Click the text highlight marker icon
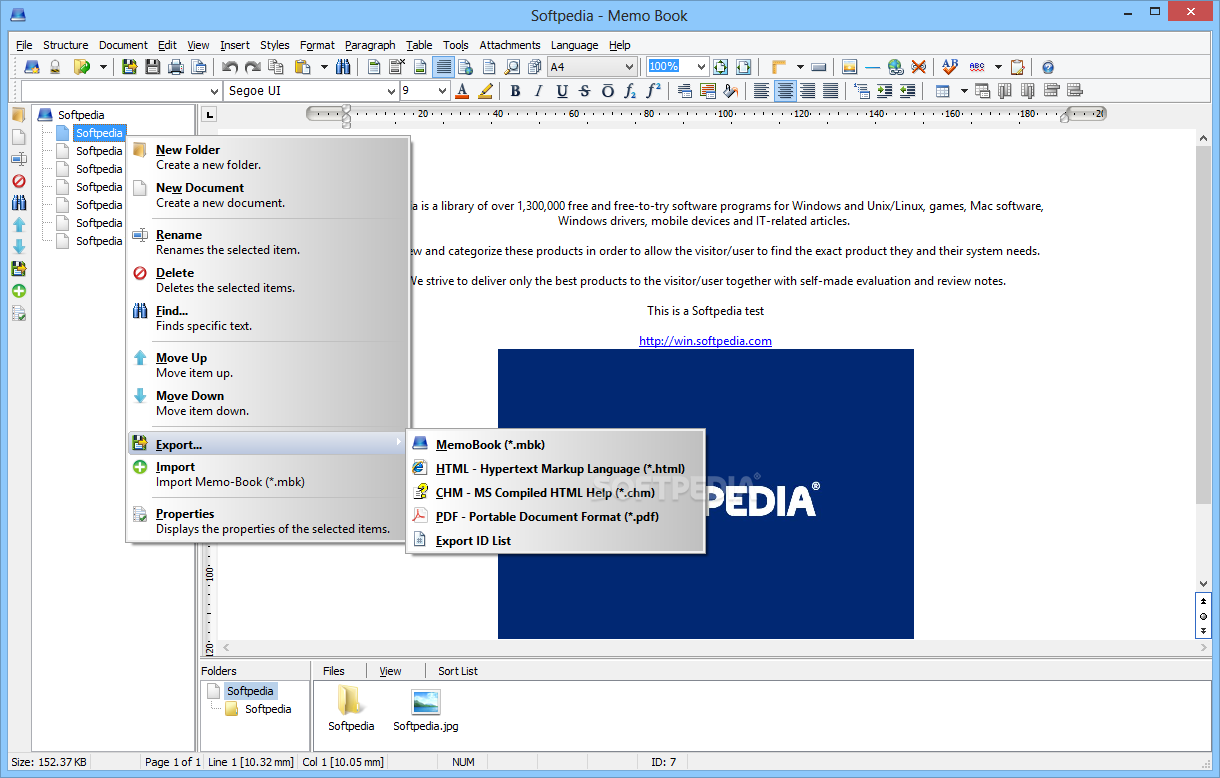 point(485,91)
